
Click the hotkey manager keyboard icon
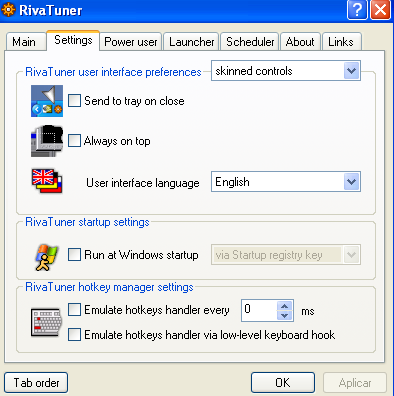46,322
